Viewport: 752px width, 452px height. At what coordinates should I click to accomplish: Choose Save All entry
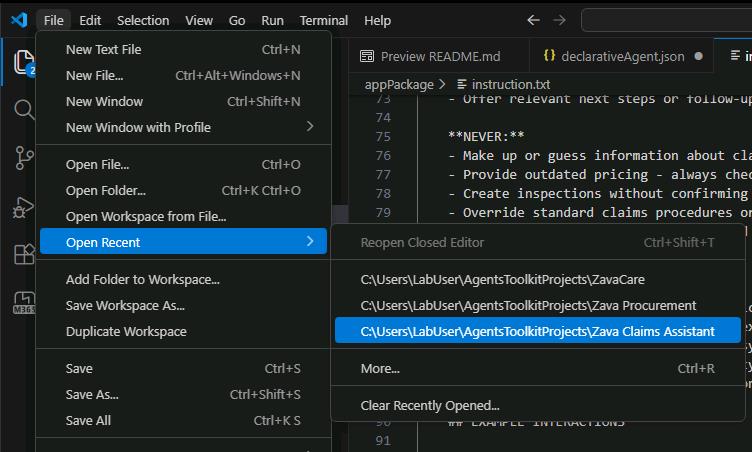(x=183, y=420)
